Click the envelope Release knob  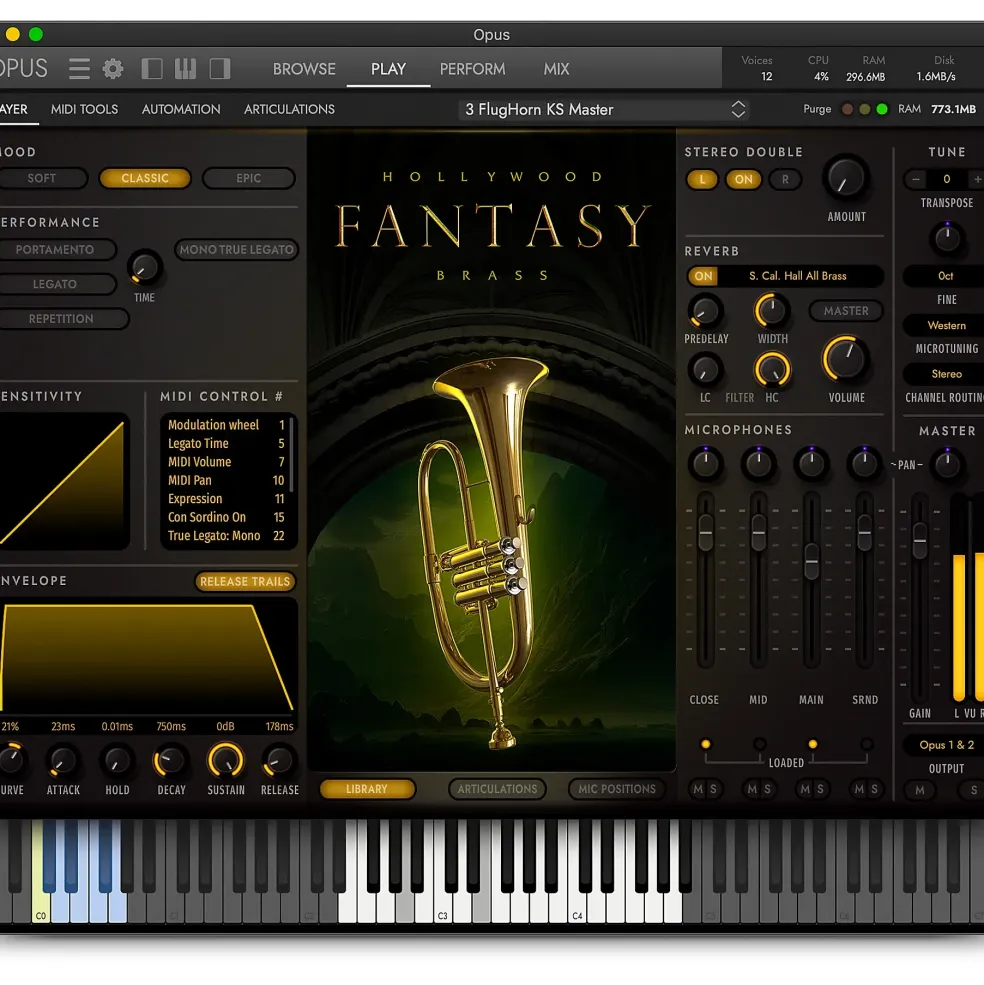[x=279, y=762]
